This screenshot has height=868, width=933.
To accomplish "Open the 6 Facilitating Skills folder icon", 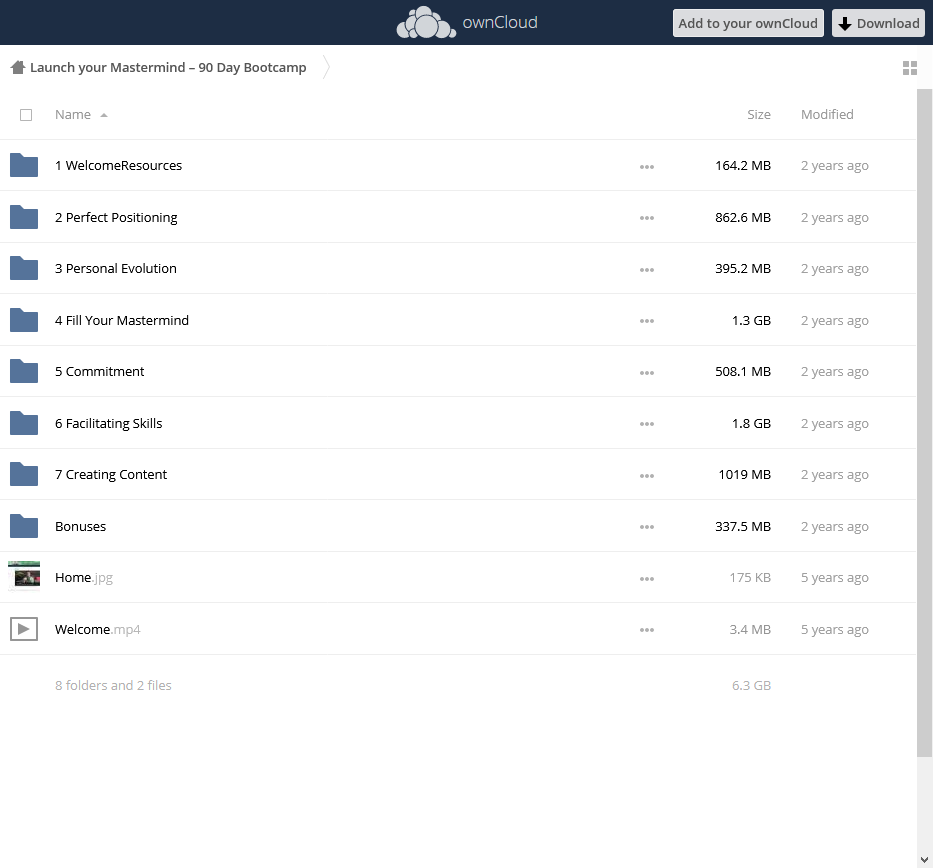I will tap(24, 423).
